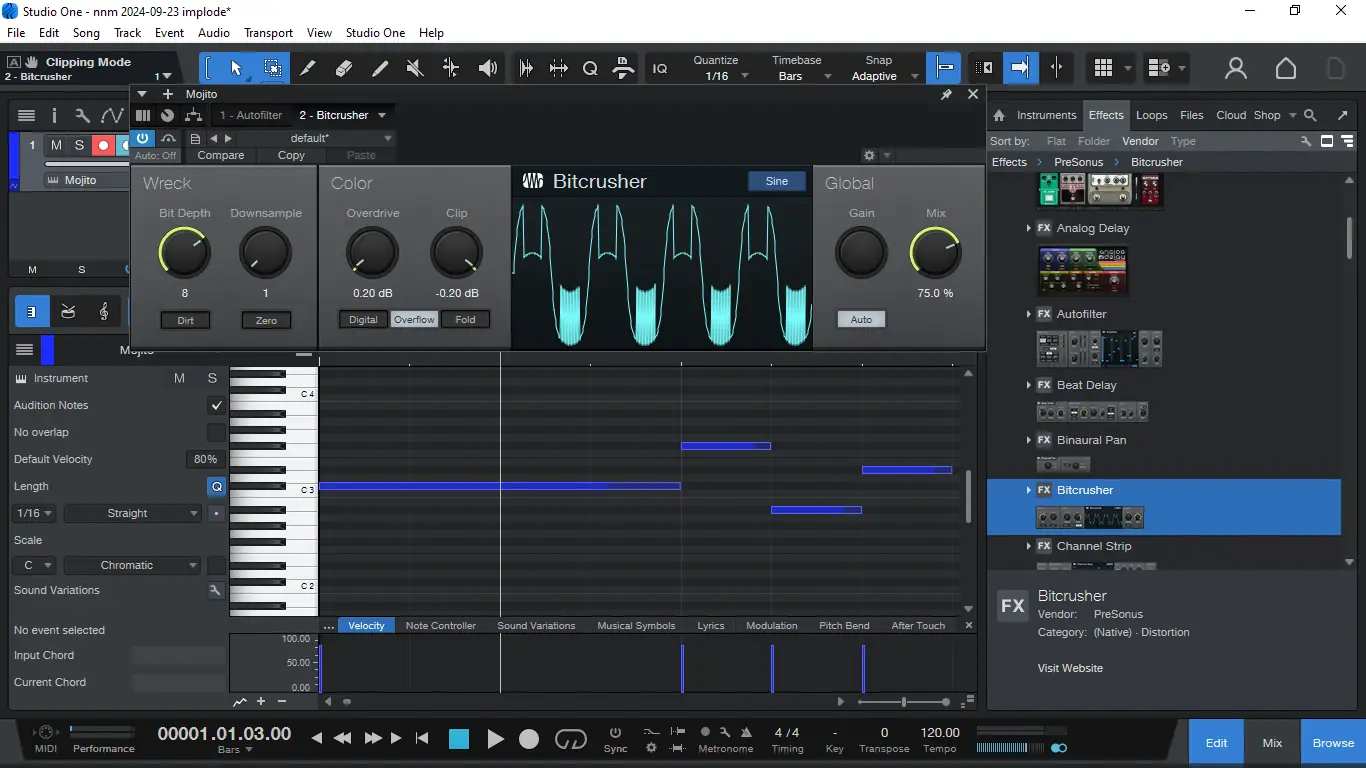Click the Rewind transport button
This screenshot has height=768, width=1366.
[x=342, y=739]
